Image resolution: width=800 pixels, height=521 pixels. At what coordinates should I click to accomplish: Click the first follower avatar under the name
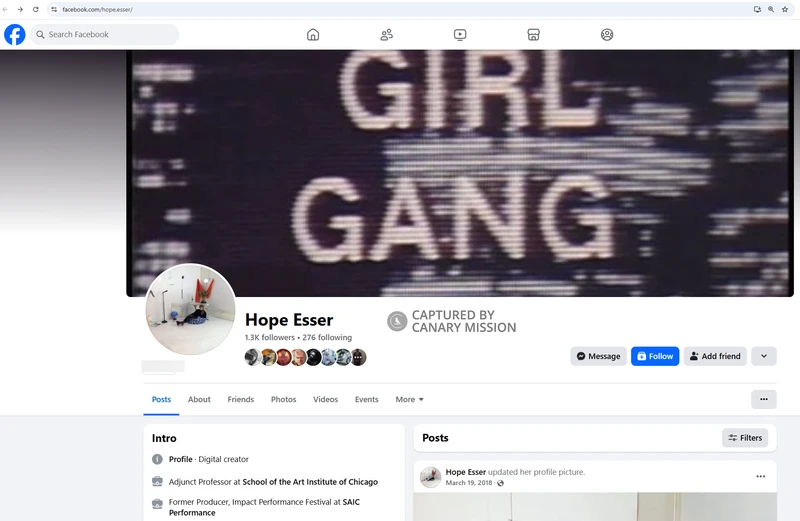coord(253,357)
